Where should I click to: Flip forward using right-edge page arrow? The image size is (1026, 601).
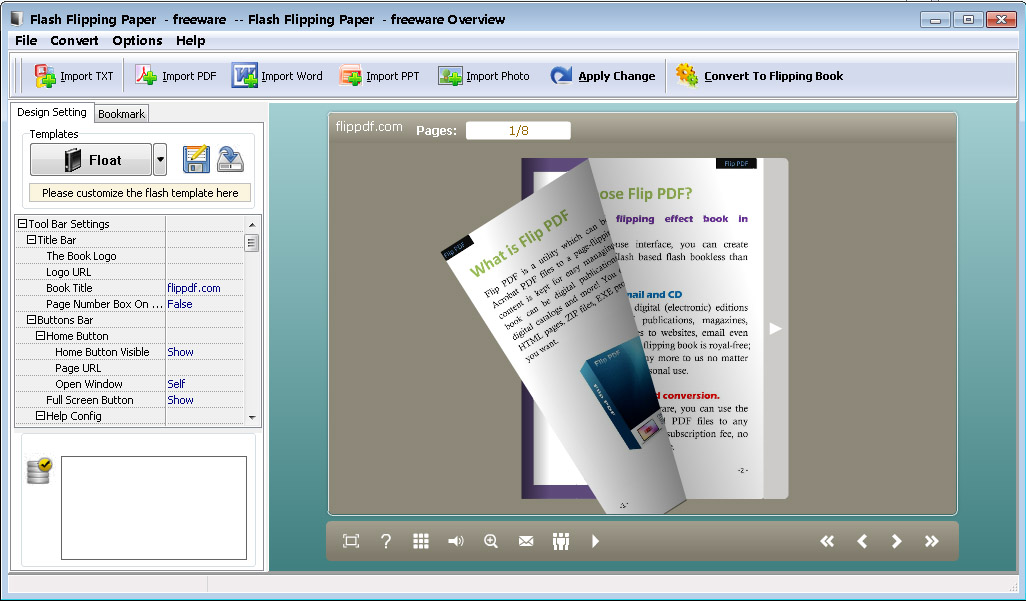(775, 329)
